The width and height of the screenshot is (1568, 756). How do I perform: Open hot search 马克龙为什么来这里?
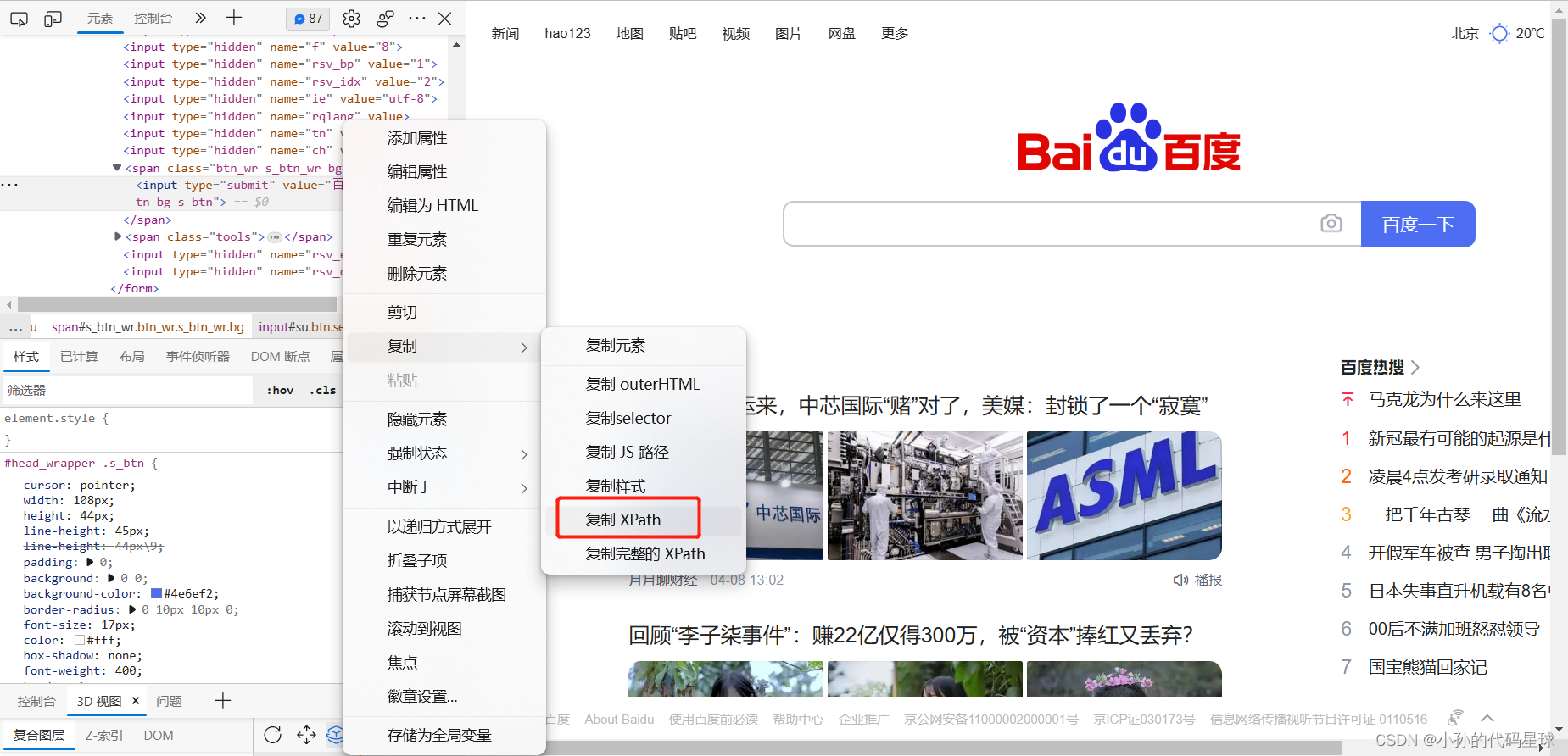[x=1445, y=399]
